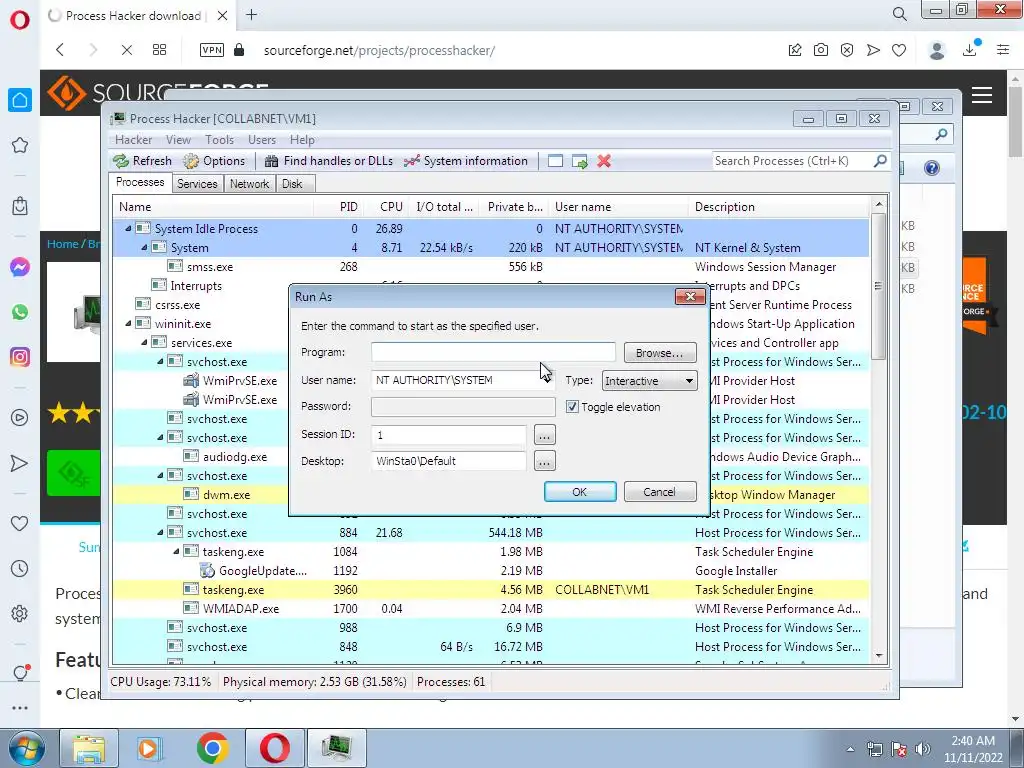Collapse svchost.exe PID 884 tree node
The height and width of the screenshot is (768, 1024).
click(x=160, y=533)
